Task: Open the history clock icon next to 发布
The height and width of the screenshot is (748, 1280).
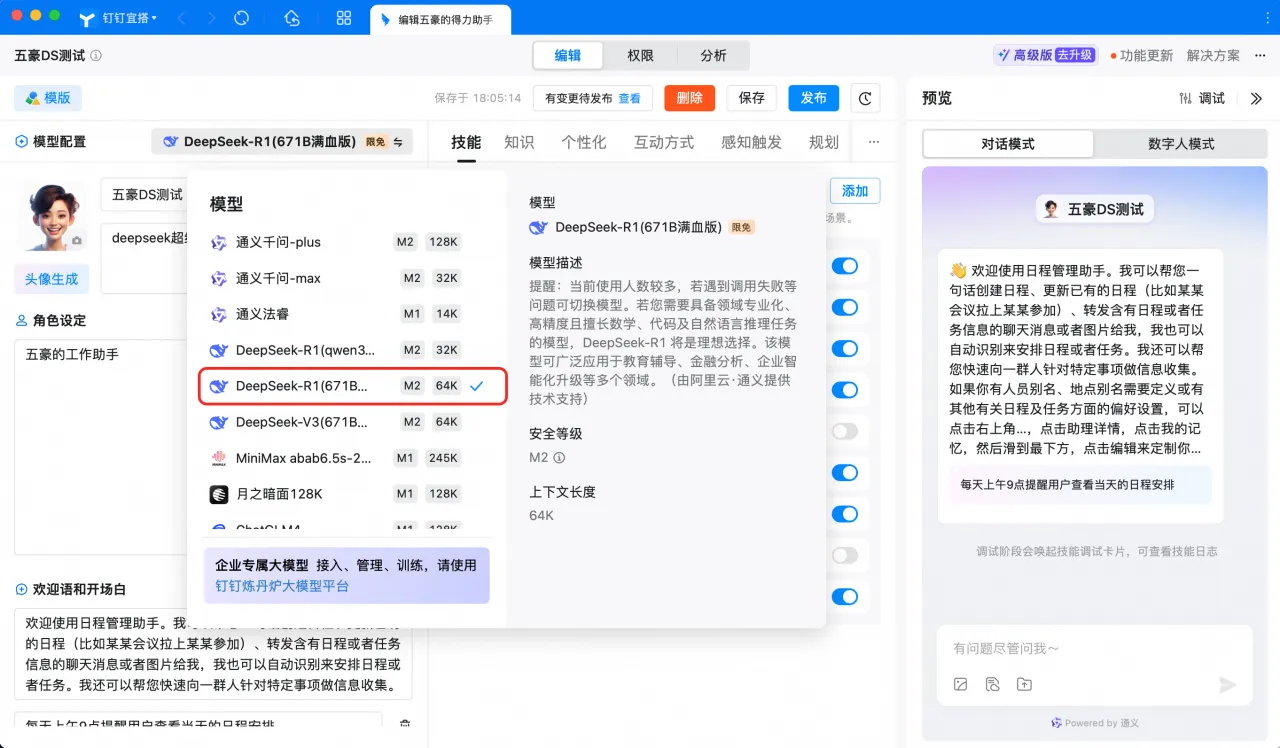Action: coord(865,98)
